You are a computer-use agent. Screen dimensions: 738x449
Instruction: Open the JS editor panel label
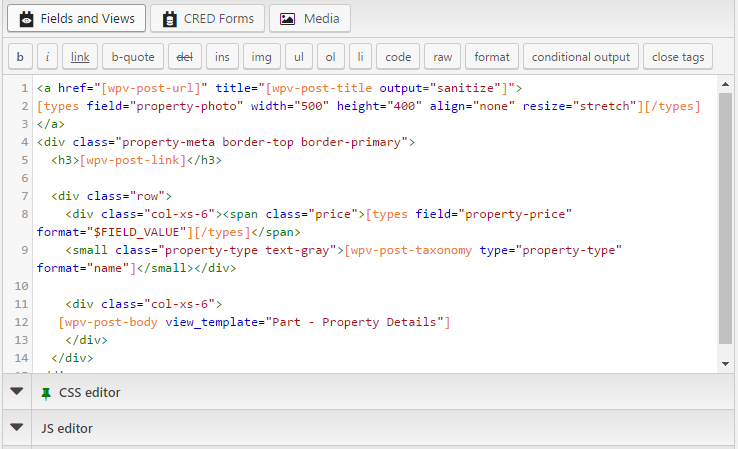[x=67, y=428]
